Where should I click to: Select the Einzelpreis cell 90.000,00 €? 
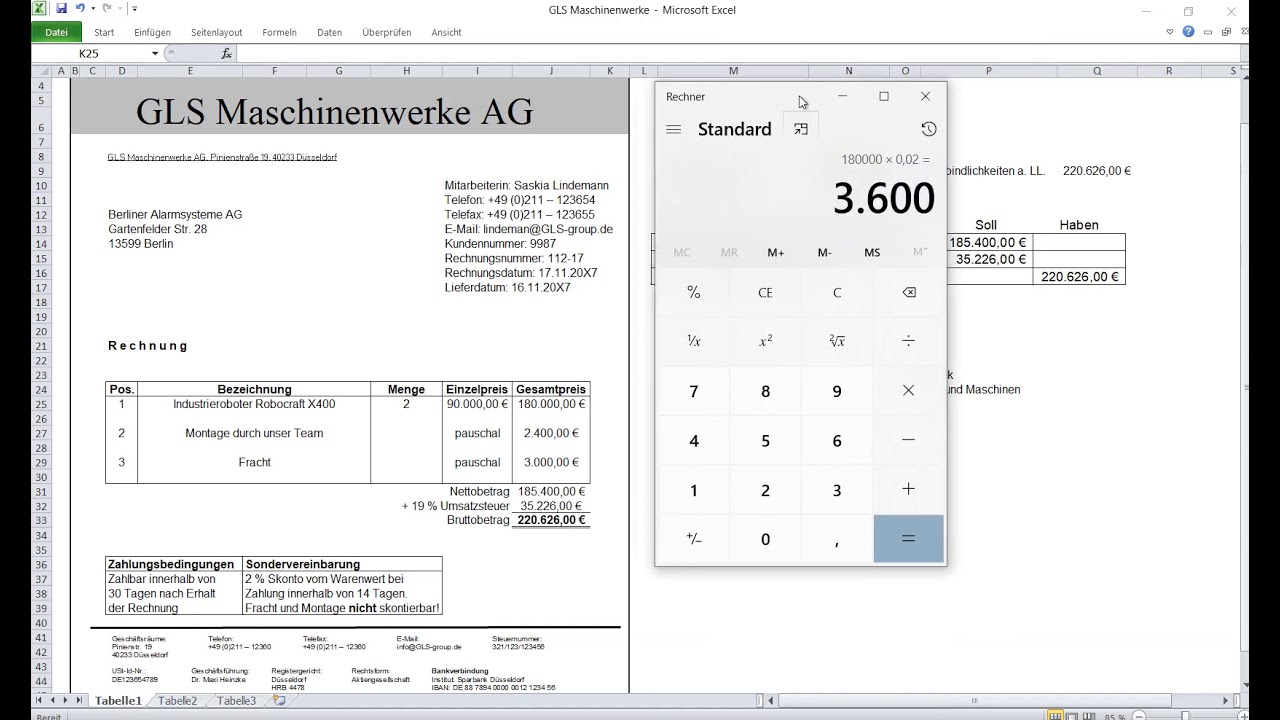coord(477,404)
